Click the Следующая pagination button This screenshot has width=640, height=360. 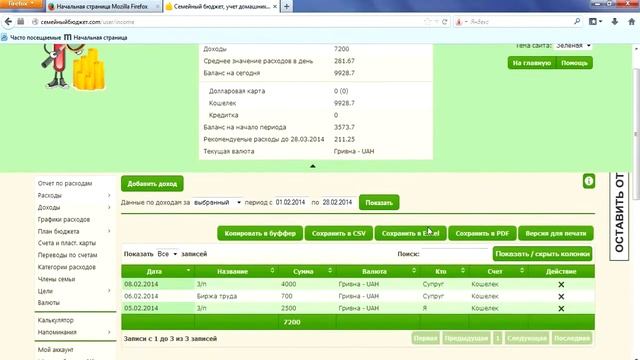pyautogui.click(x=527, y=338)
